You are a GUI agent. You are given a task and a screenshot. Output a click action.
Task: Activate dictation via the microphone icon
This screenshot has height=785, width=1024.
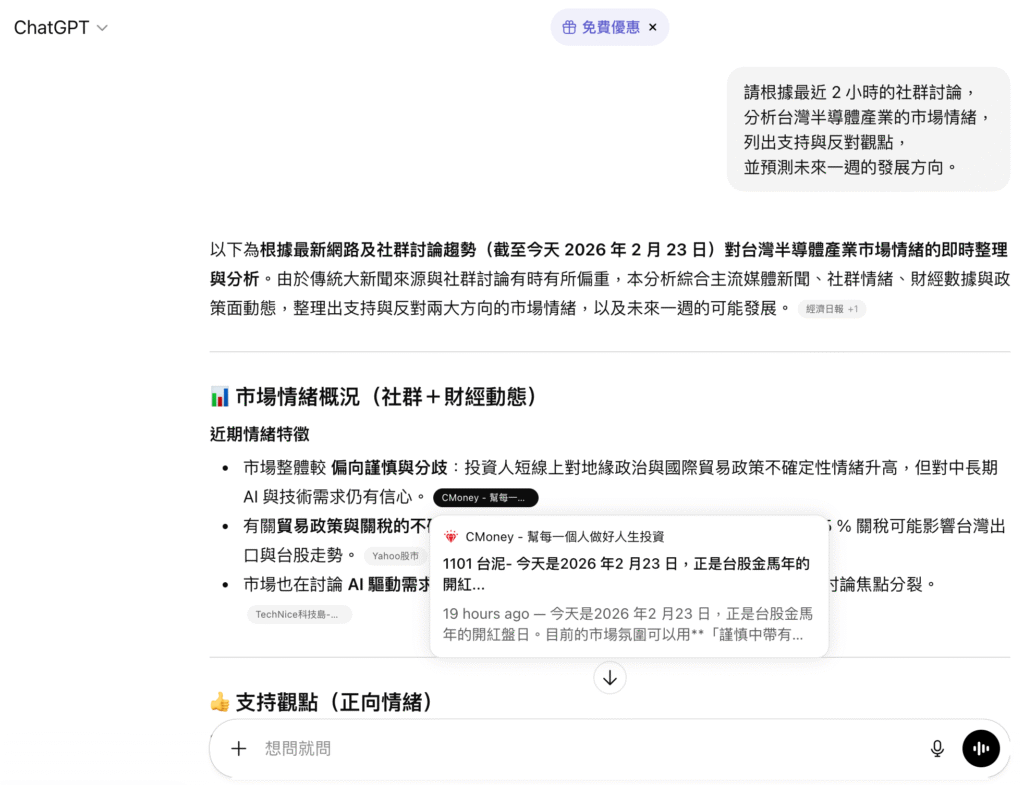coord(936,748)
